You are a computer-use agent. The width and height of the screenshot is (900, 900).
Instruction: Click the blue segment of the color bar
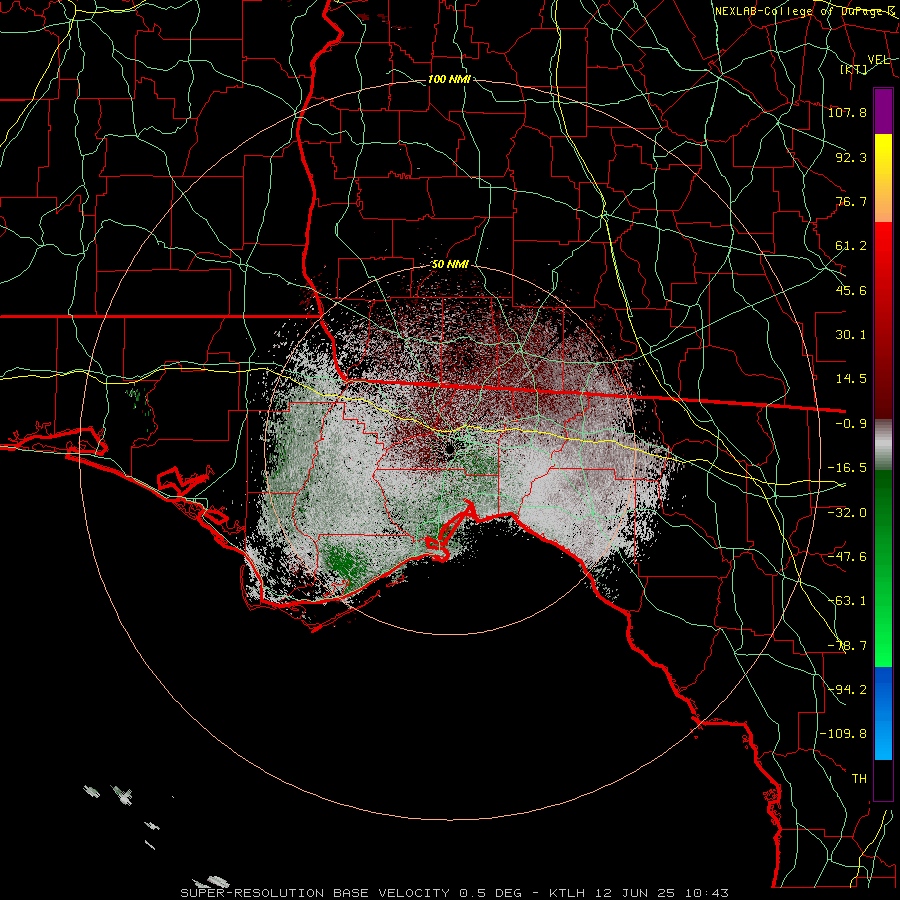[x=883, y=713]
